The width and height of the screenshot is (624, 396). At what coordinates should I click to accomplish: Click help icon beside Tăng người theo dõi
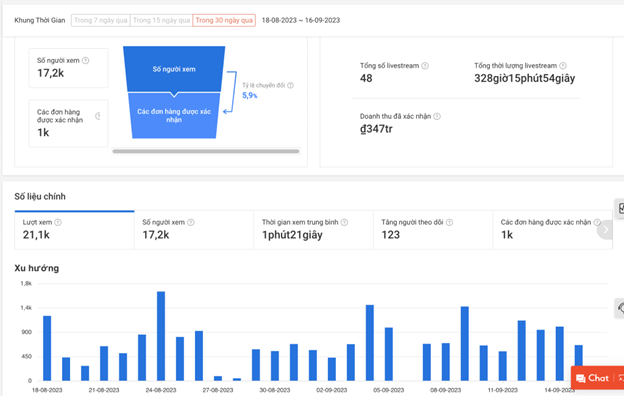point(449,222)
